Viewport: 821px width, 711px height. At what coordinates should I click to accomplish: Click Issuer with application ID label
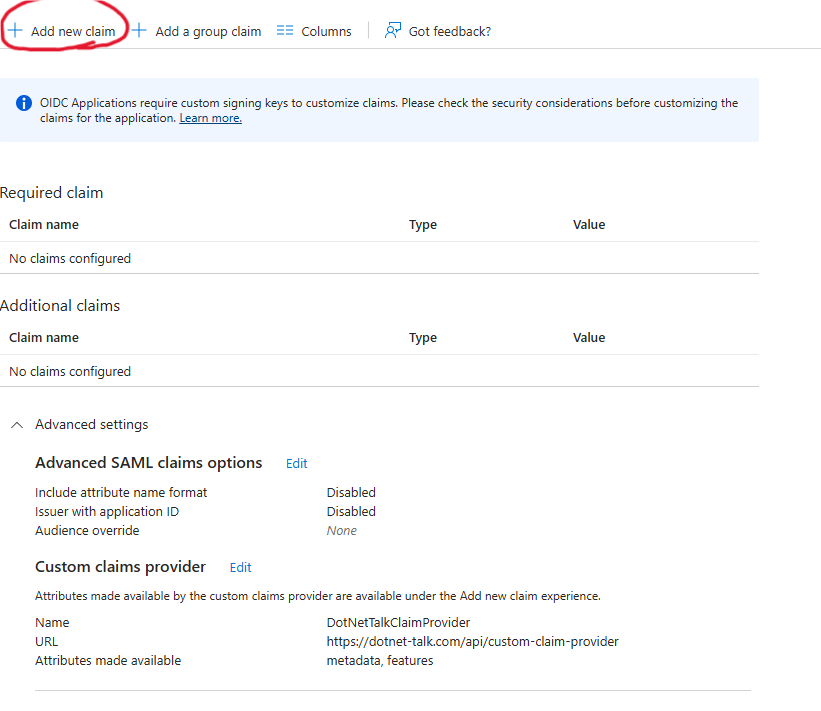click(107, 512)
